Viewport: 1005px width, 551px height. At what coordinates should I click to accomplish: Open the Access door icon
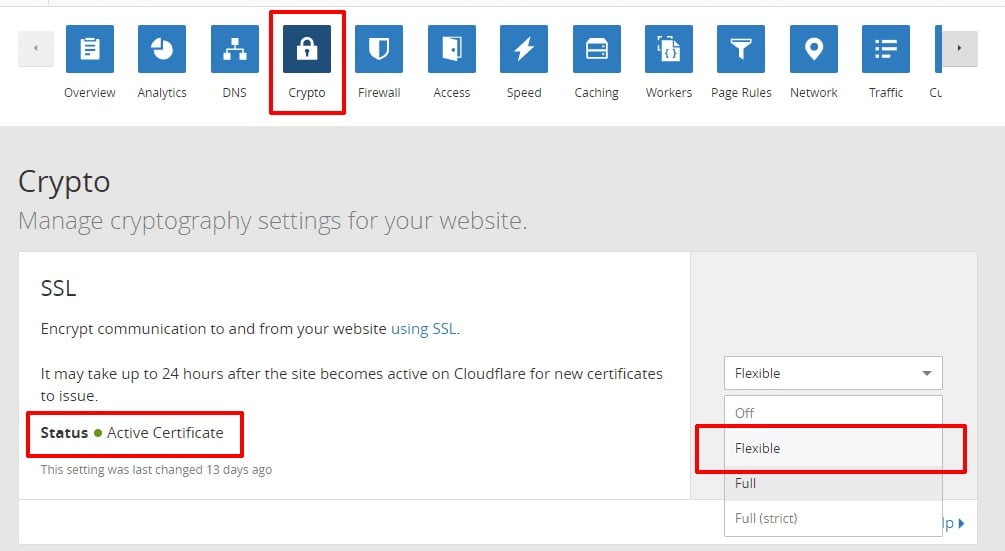(x=452, y=50)
